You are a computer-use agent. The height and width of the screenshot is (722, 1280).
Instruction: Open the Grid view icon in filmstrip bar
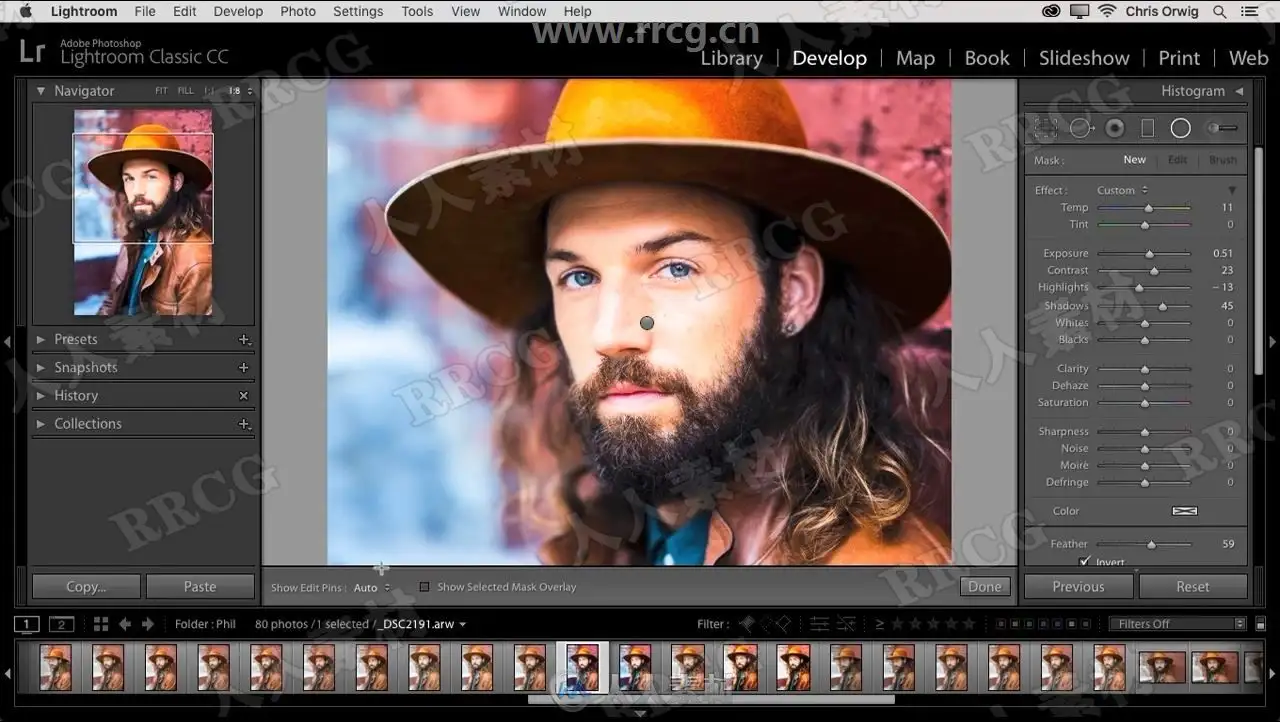point(101,624)
